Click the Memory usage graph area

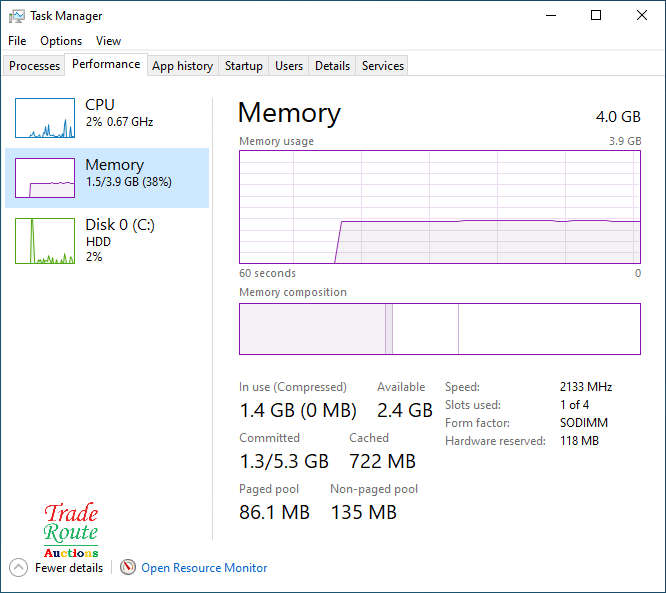click(440, 207)
